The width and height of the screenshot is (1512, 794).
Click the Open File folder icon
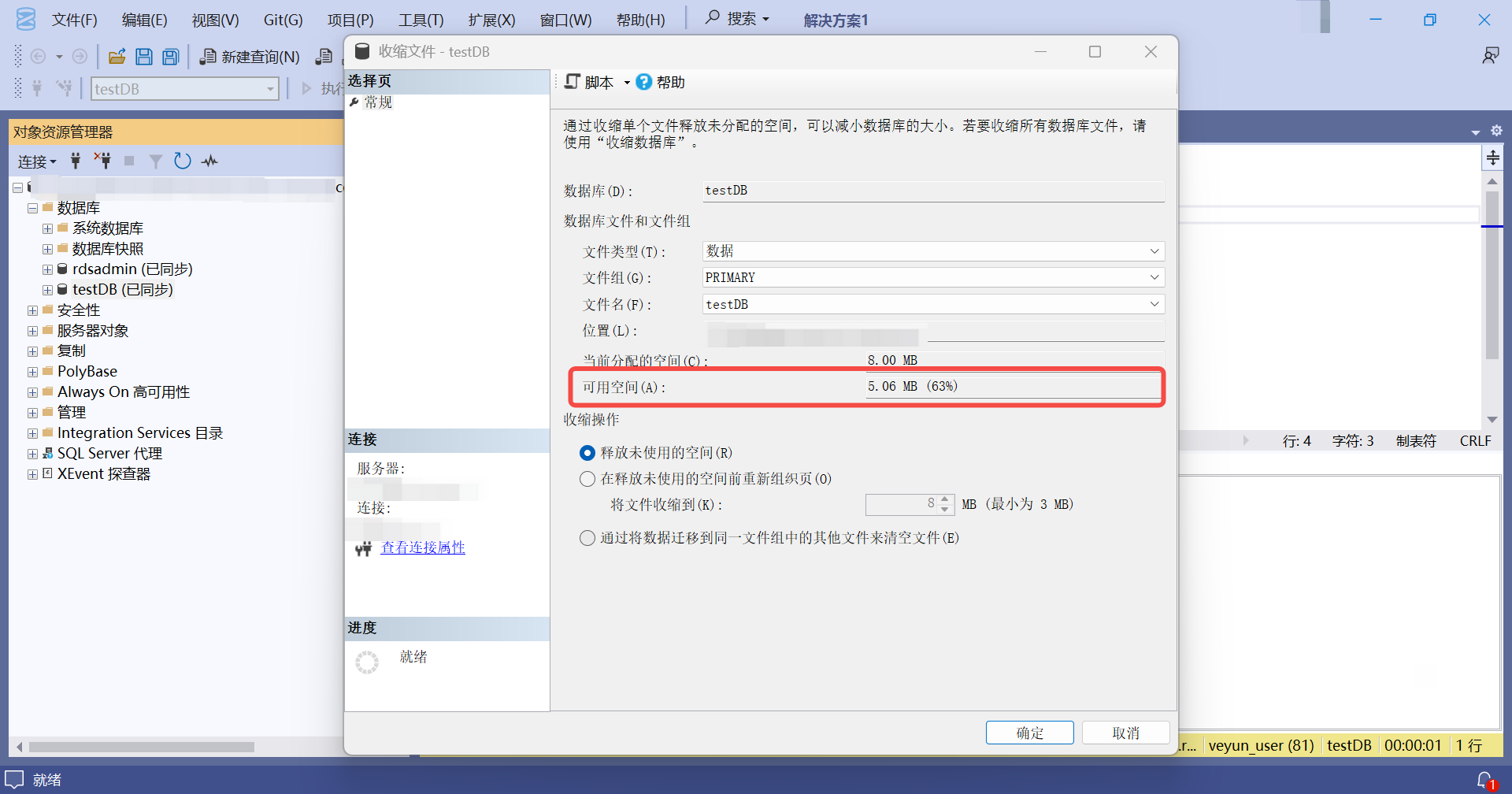click(117, 57)
